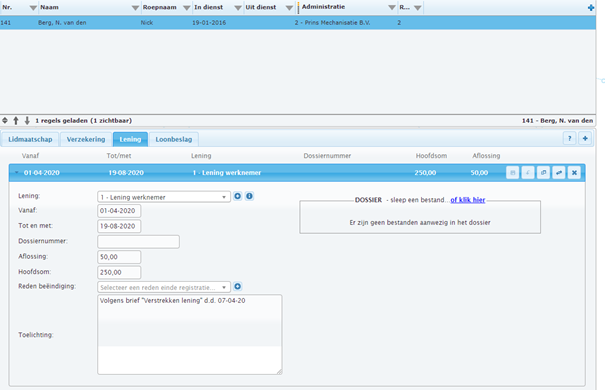Click the '1 - Lening werknemer' row title
The width and height of the screenshot is (605, 390).
(x=227, y=173)
